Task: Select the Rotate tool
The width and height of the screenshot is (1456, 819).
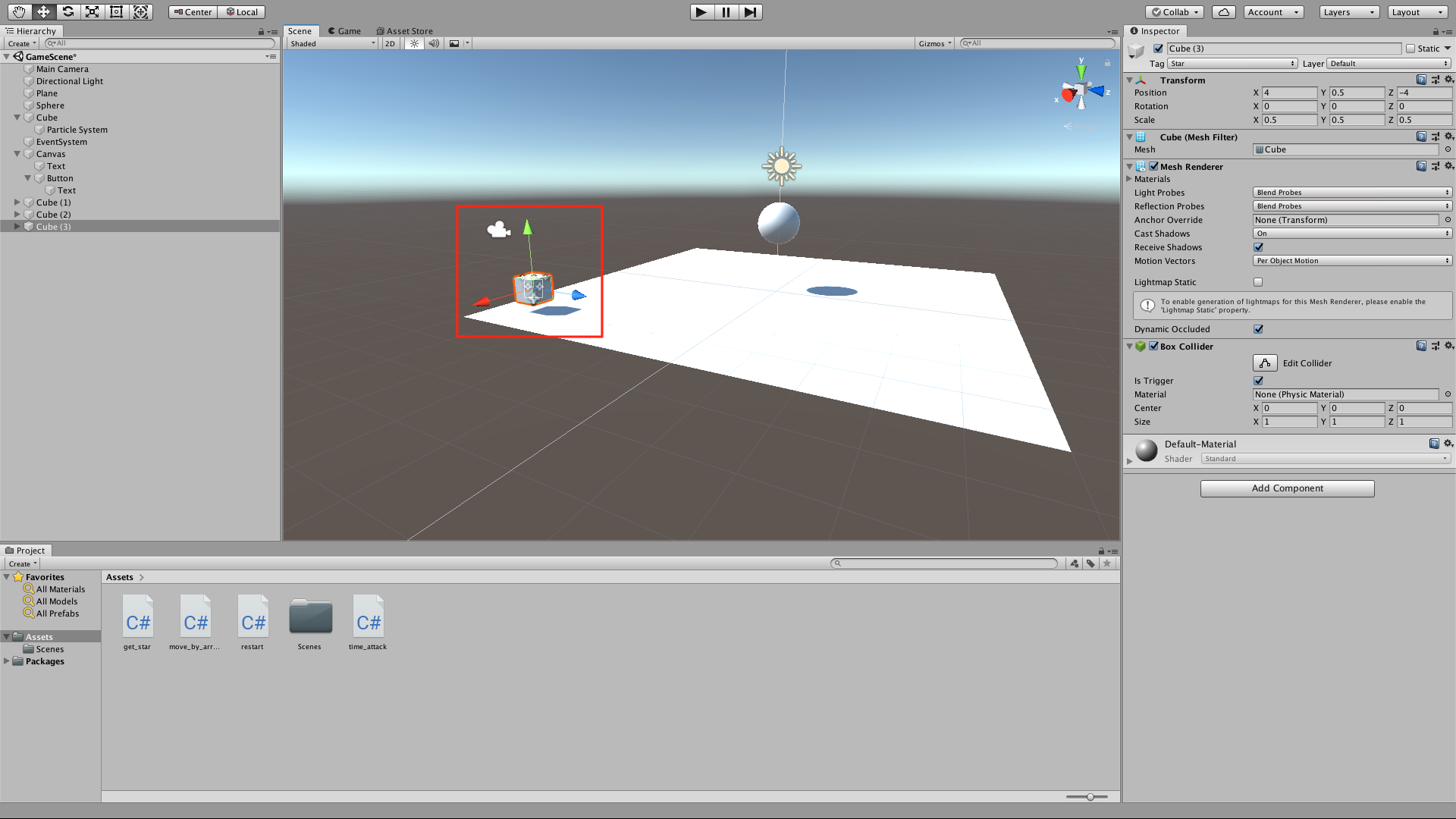Action: 68,11
